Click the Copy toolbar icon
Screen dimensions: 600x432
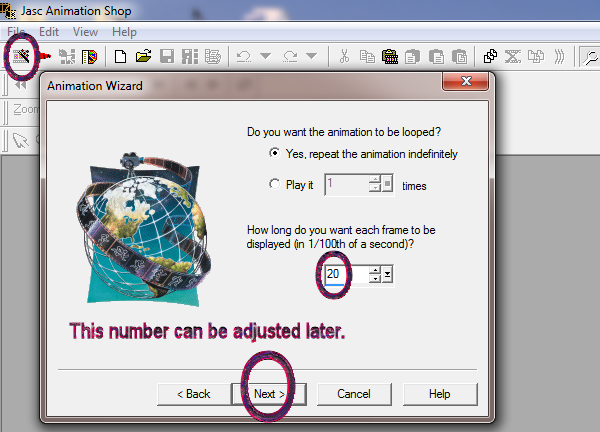[367, 57]
